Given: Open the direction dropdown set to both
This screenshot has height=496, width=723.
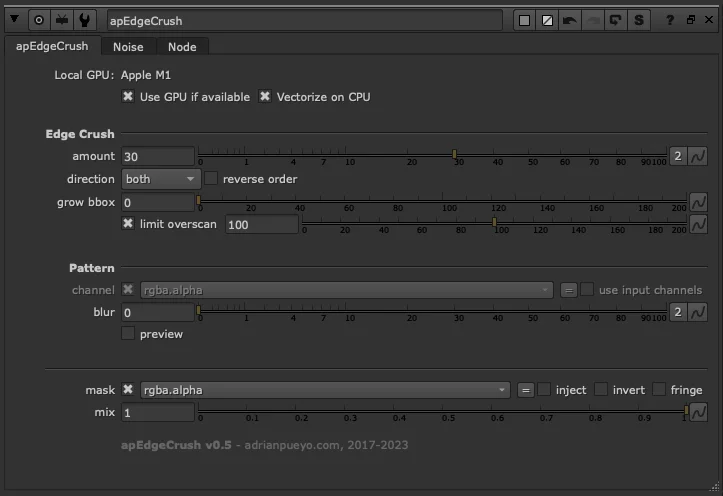Looking at the screenshot, I should point(161,179).
